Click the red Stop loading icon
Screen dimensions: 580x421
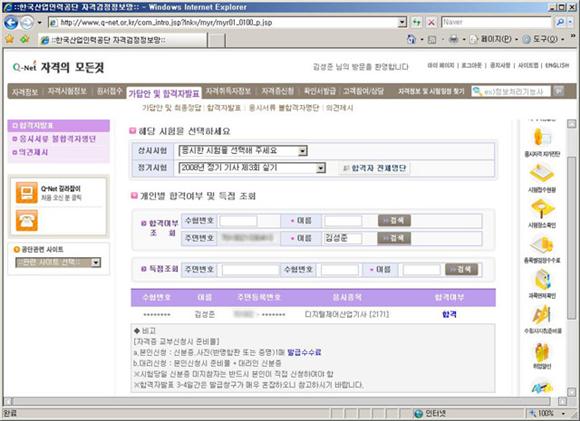coord(431,23)
